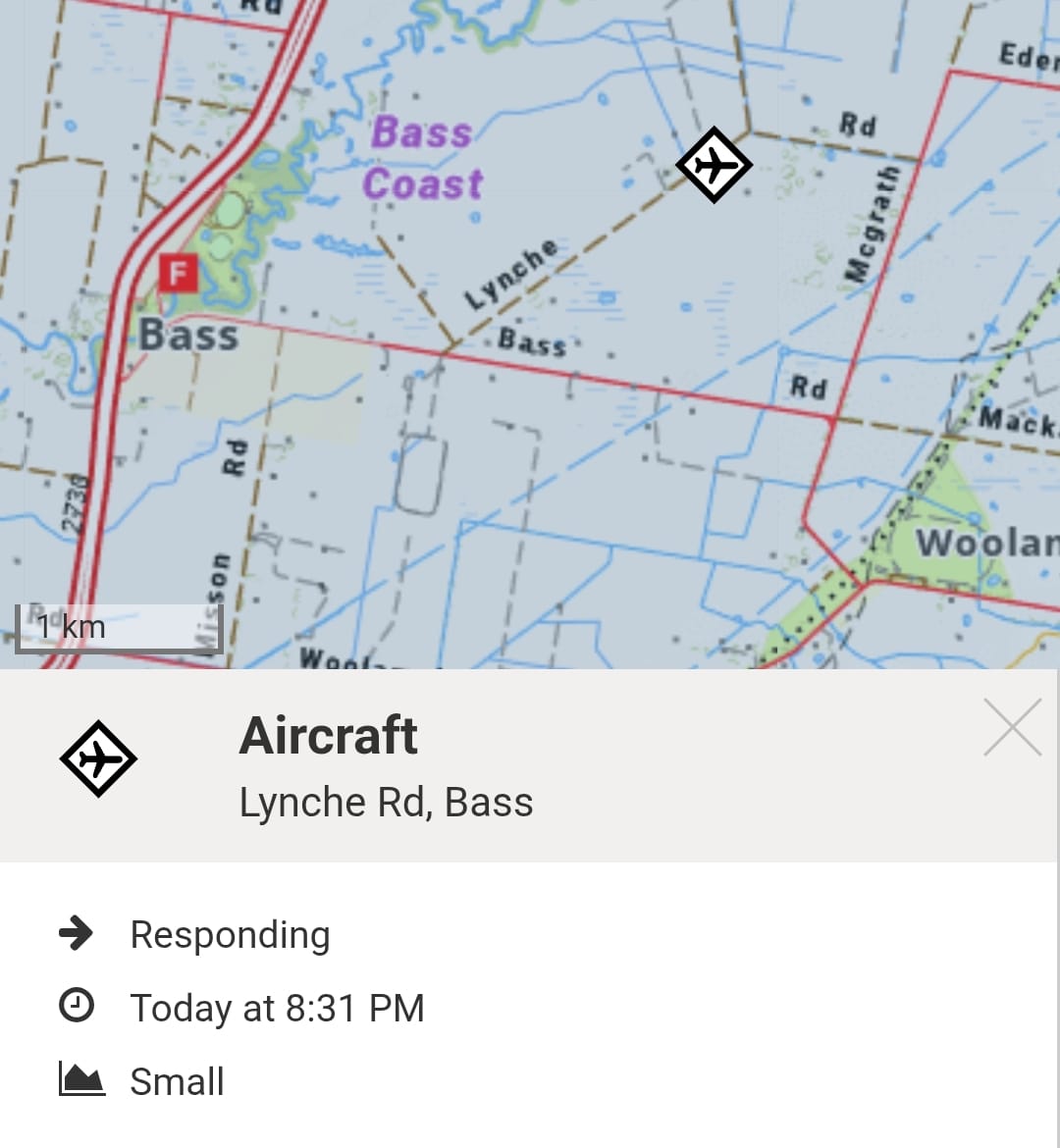The width and height of the screenshot is (1060, 1148).
Task: Toggle the Responding status row
Action: coord(230,934)
